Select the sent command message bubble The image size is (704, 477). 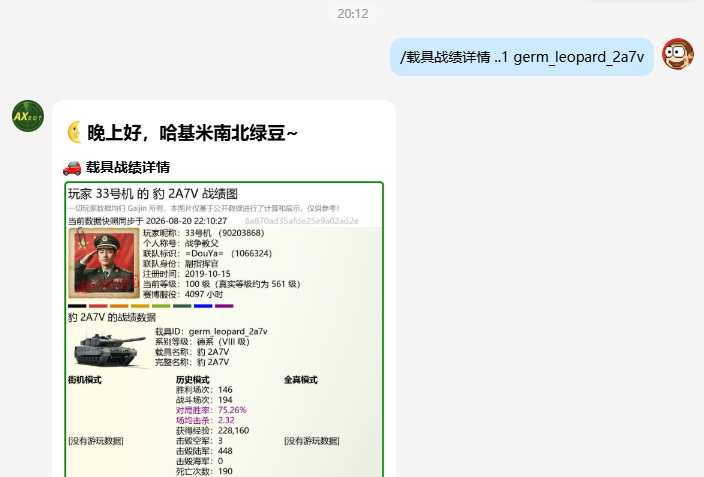tap(522, 57)
